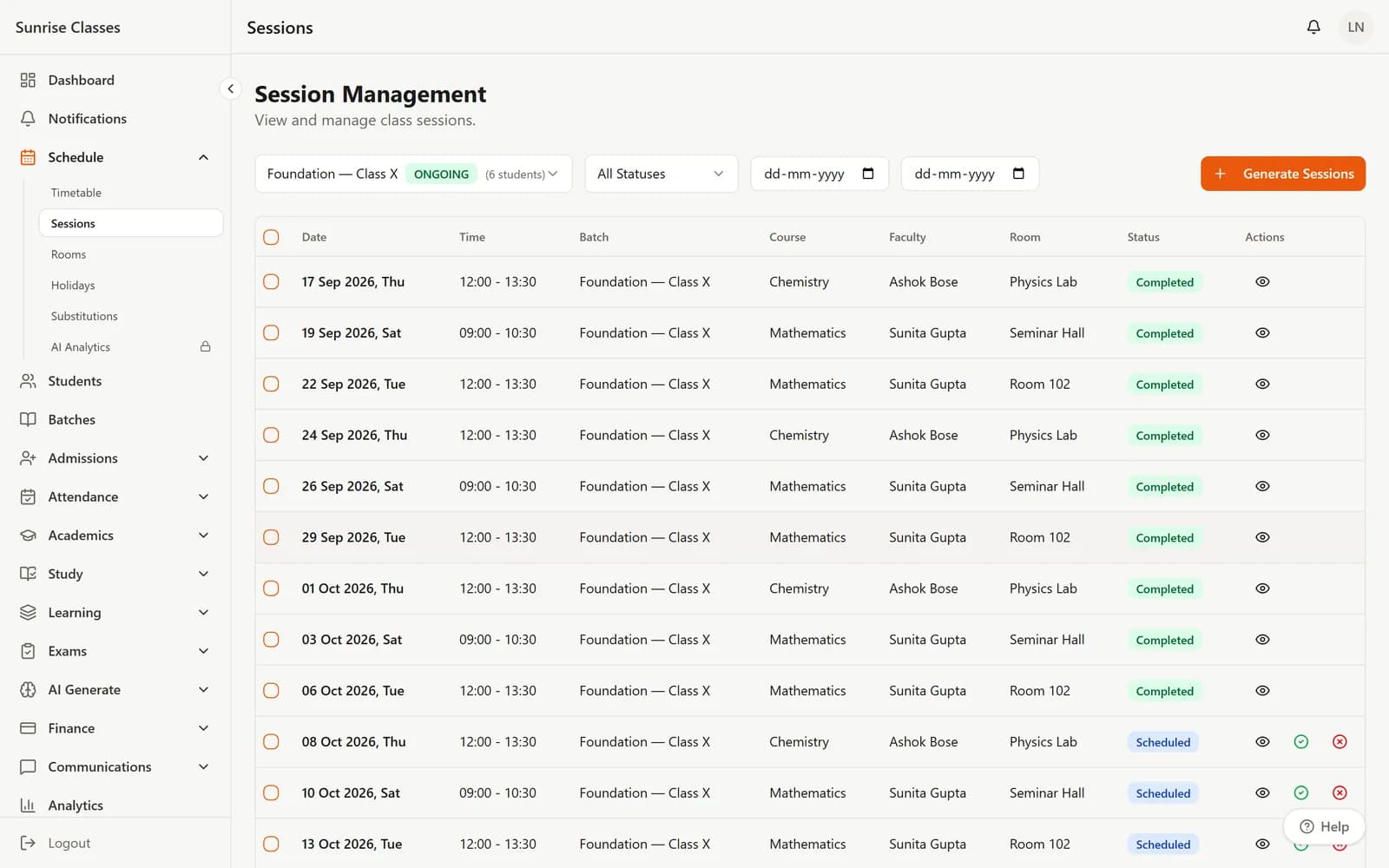Open the Help button
This screenshot has width=1389, height=868.
coord(1324,826)
